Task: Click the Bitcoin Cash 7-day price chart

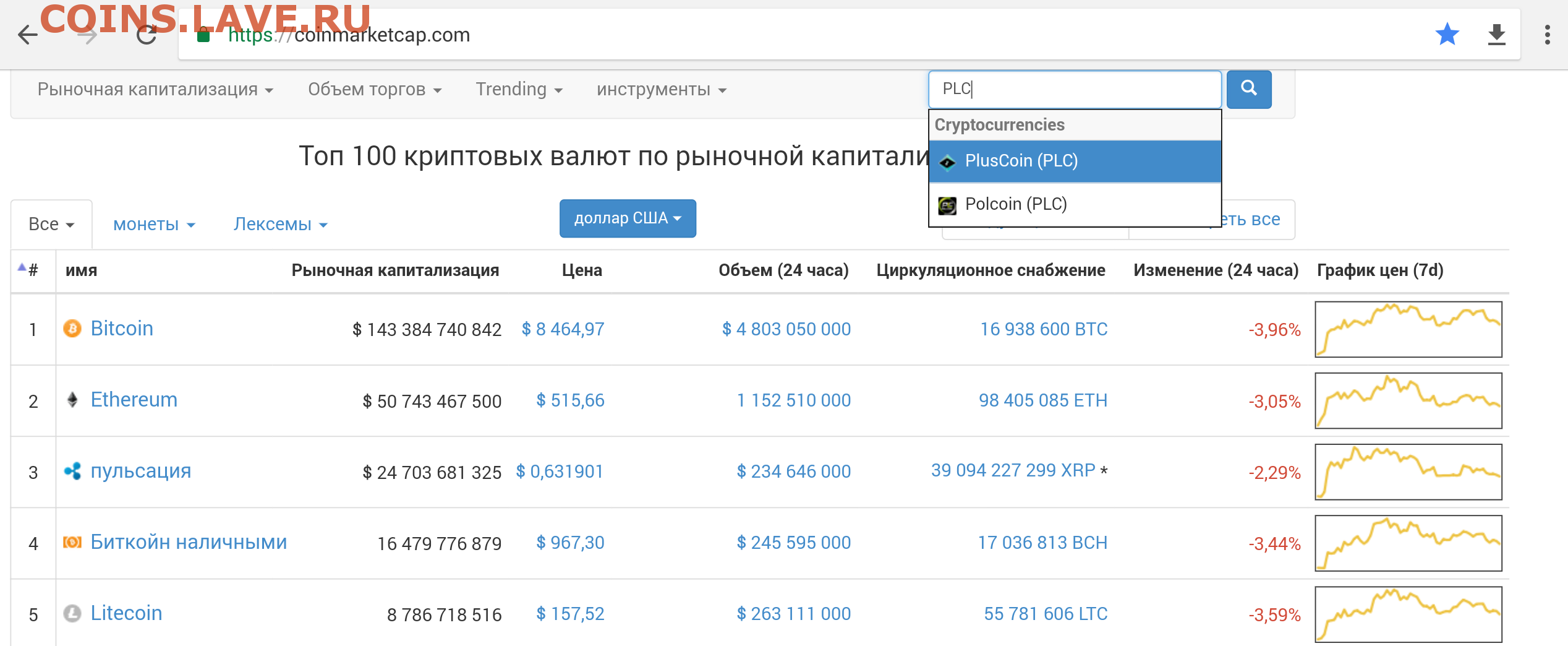Action: pyautogui.click(x=1408, y=543)
